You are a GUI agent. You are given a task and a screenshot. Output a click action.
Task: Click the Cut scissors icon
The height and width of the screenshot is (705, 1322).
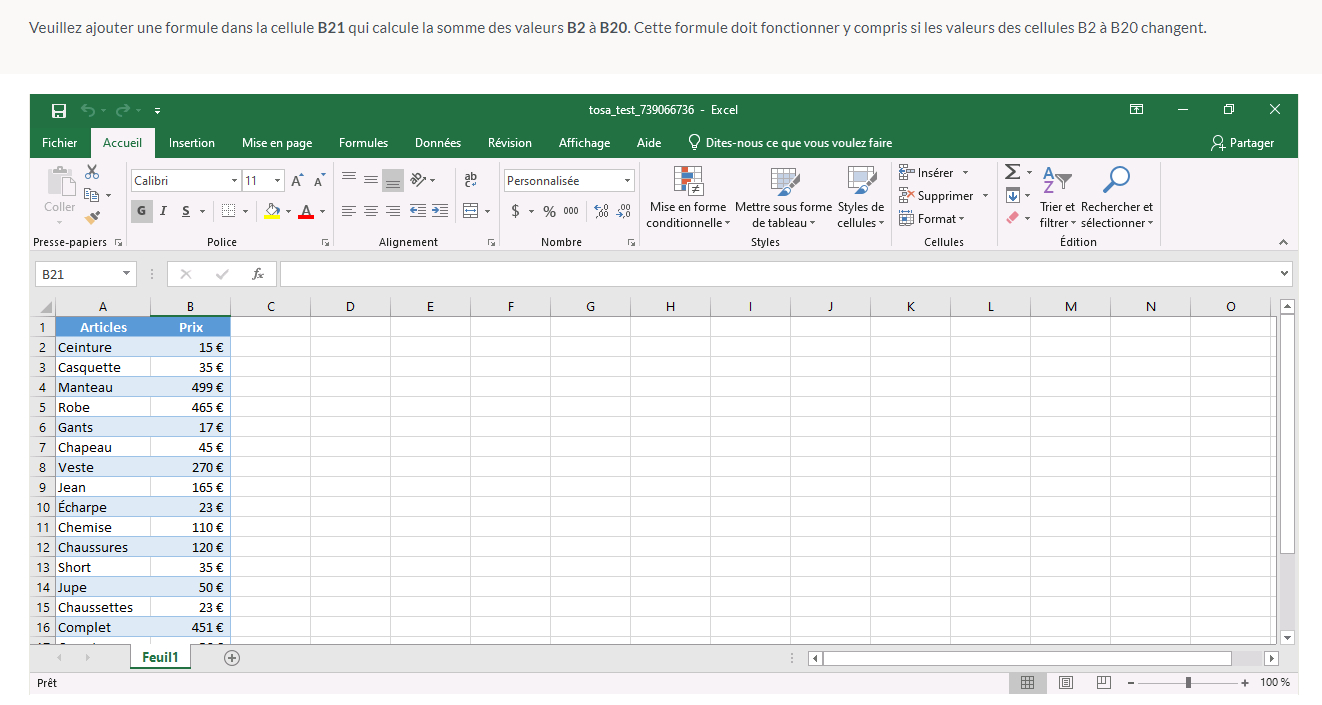[x=92, y=172]
